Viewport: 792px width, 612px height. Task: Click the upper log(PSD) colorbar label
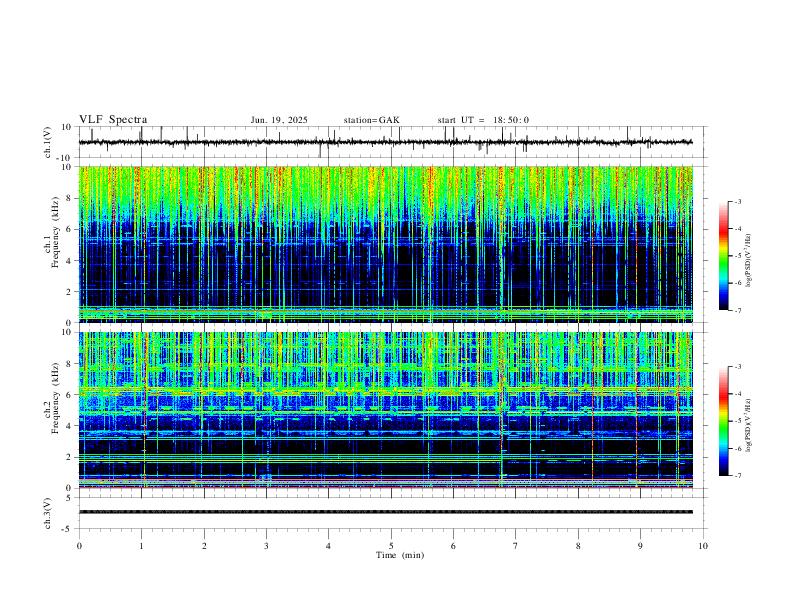748,261
